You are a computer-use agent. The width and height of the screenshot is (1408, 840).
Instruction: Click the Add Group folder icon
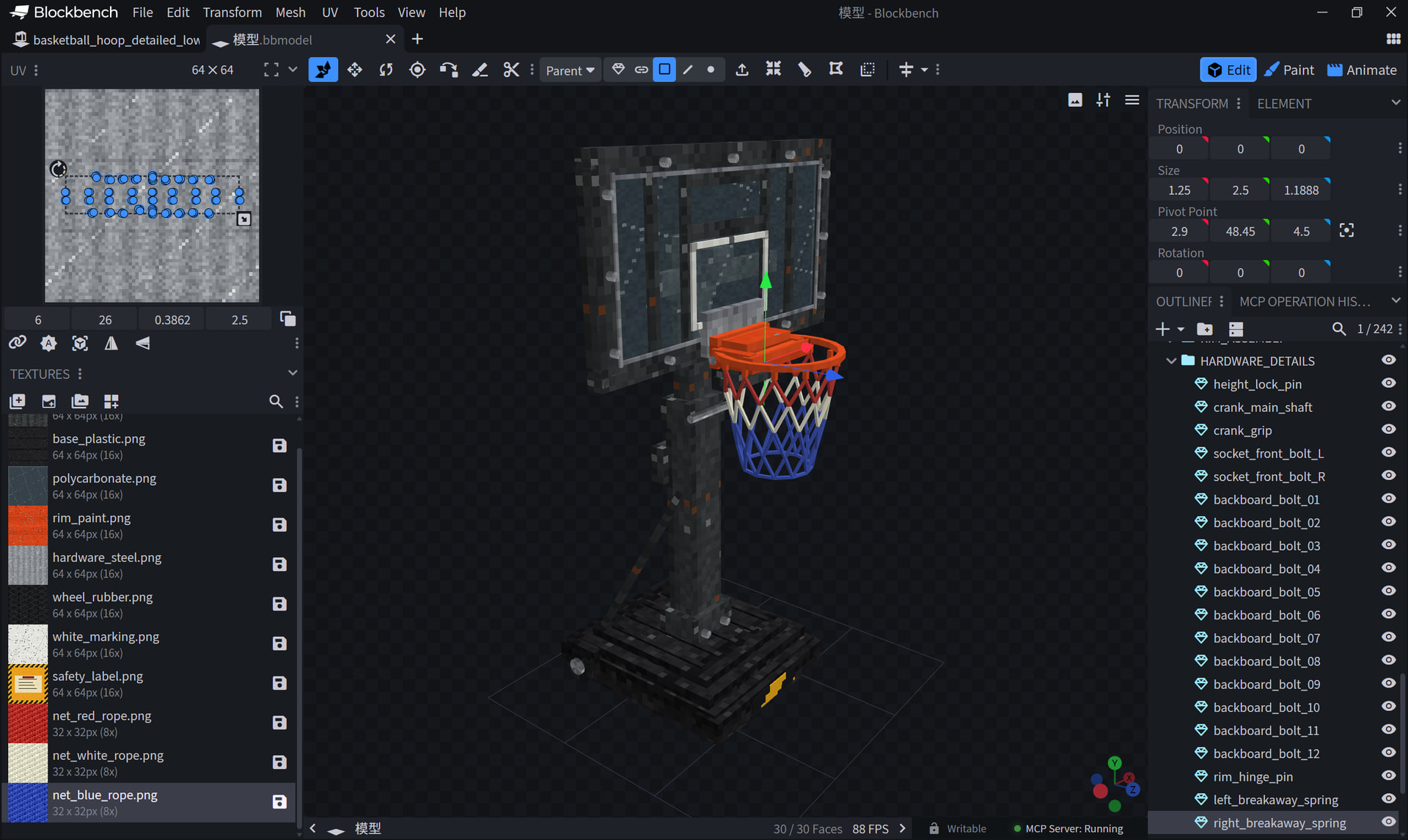point(1204,329)
